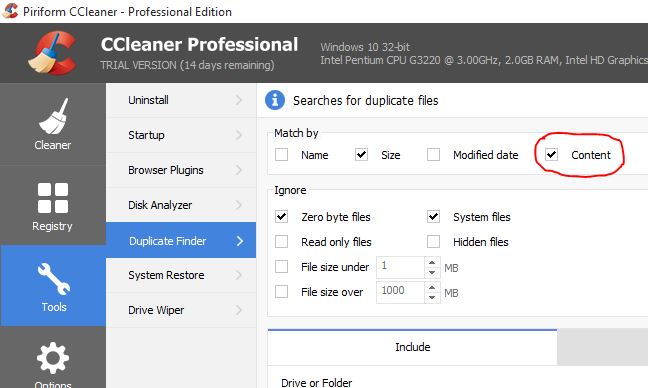This screenshot has width=648, height=388.
Task: Toggle the Read only files checkbox
Action: 281,241
